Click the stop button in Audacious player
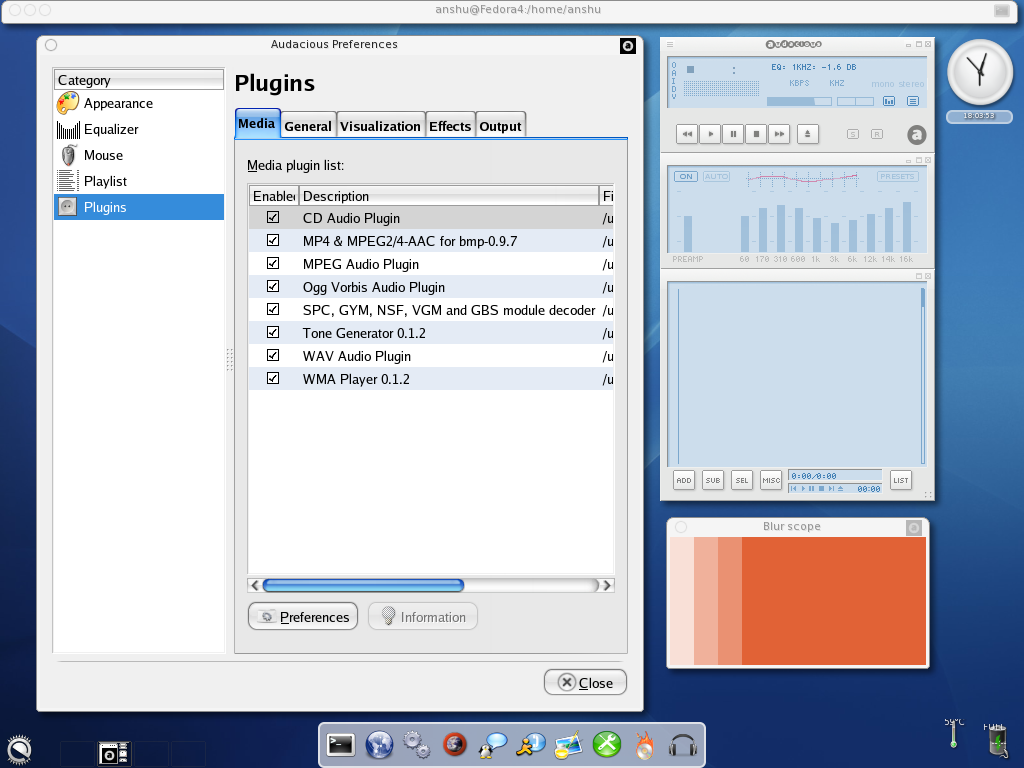Screen dimensions: 1024x768 (x=756, y=134)
